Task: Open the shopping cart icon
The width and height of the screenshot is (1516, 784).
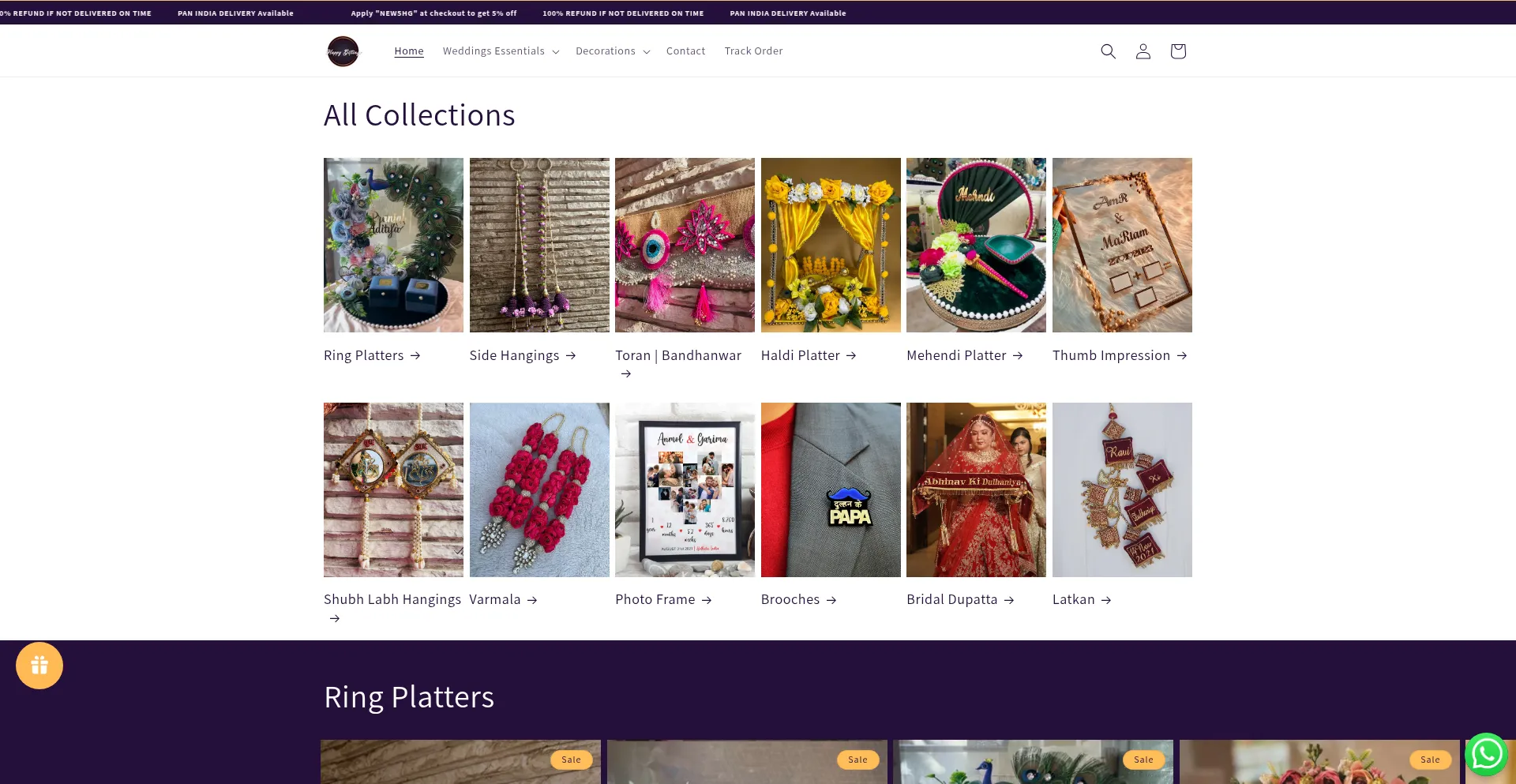Action: click(x=1177, y=51)
